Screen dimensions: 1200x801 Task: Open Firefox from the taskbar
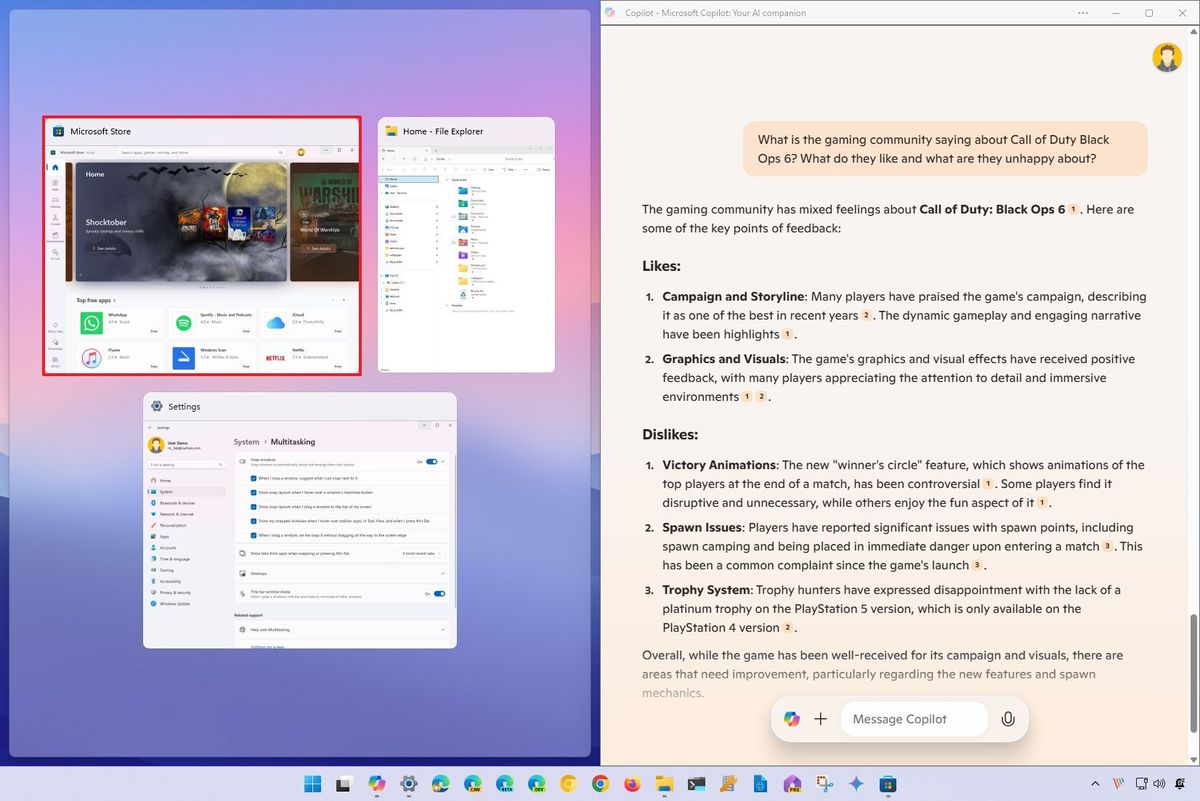[x=632, y=784]
